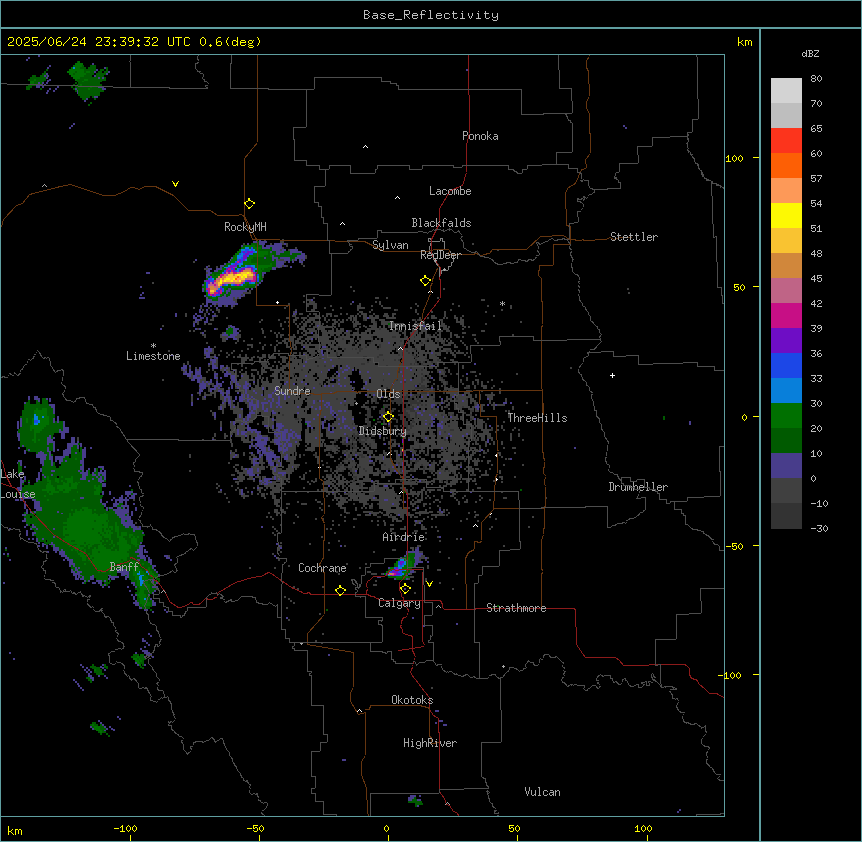Click the 57 dBZ legend value
This screenshot has width=862, height=842.
[816, 179]
